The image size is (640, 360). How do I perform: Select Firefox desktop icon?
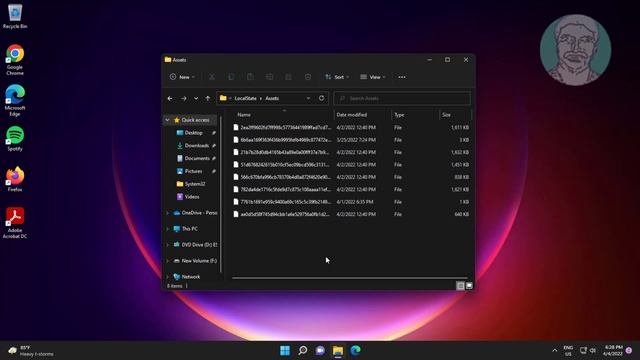15,179
